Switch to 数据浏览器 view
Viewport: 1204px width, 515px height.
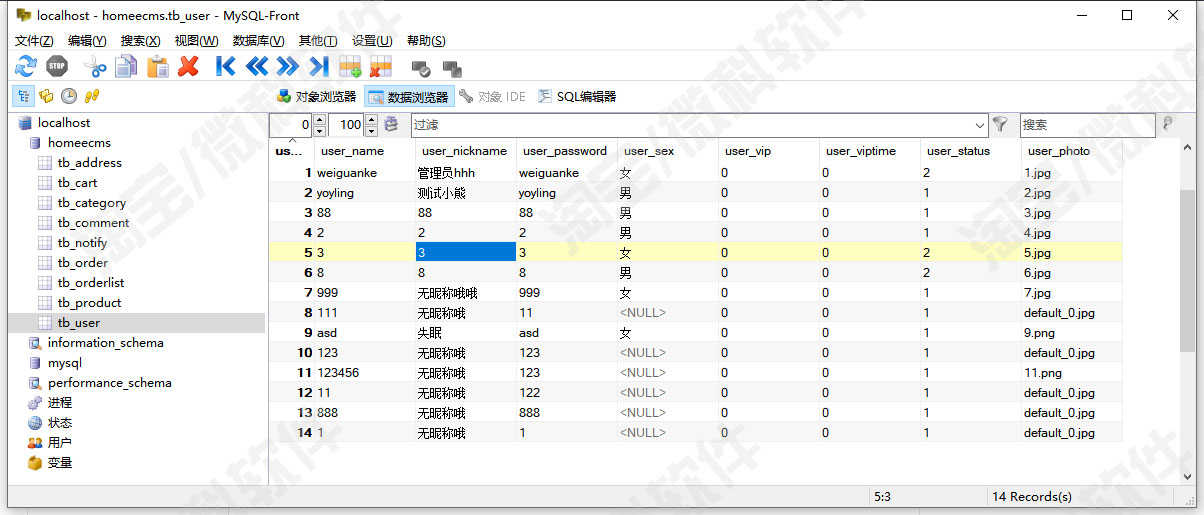tap(409, 97)
